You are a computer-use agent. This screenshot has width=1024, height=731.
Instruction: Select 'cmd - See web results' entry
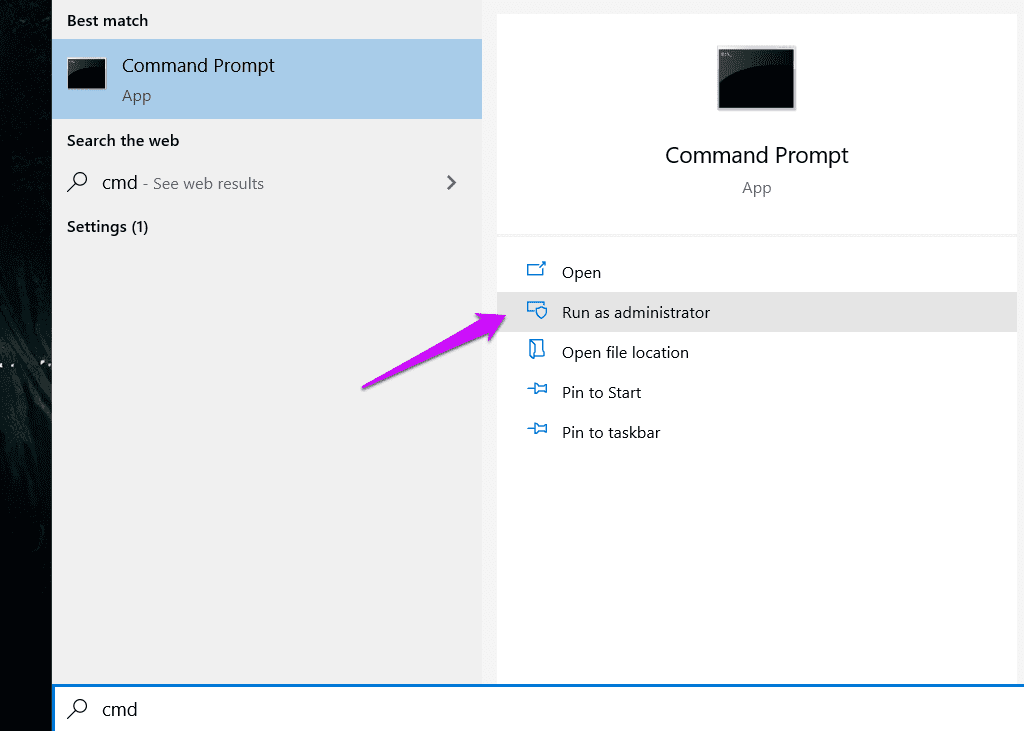coord(266,183)
